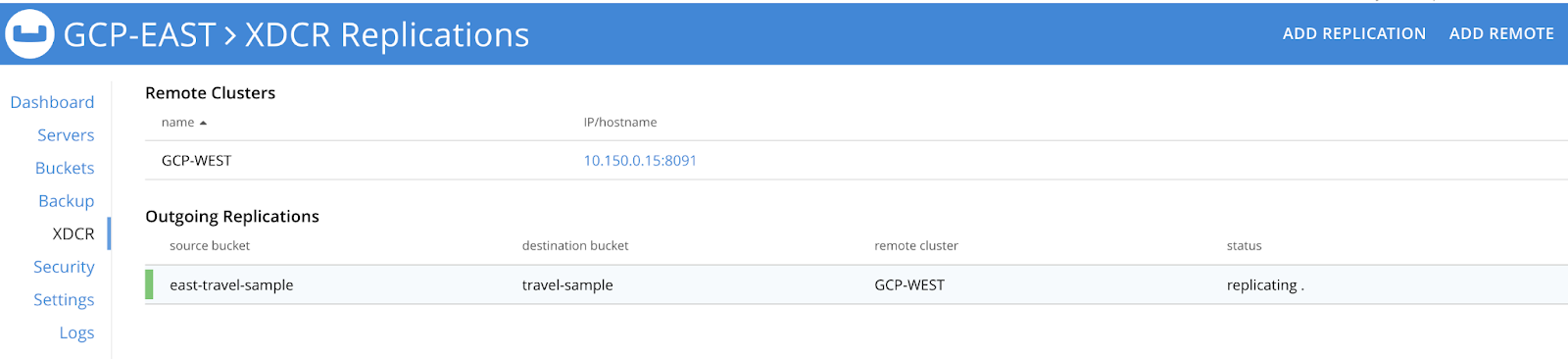Click the Couchbase logo icon

[29, 33]
